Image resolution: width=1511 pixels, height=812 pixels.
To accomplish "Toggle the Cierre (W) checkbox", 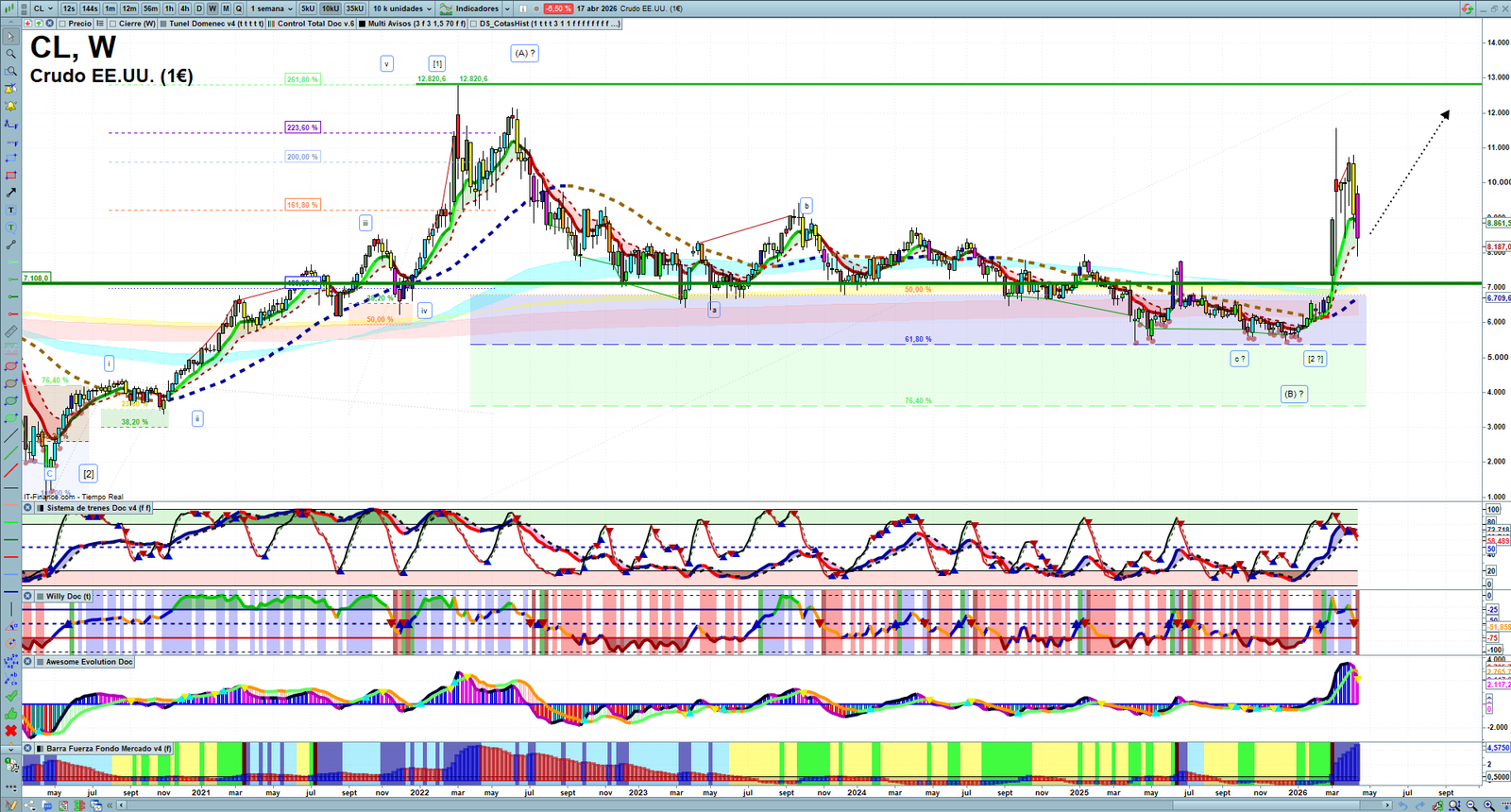I will pos(113,24).
